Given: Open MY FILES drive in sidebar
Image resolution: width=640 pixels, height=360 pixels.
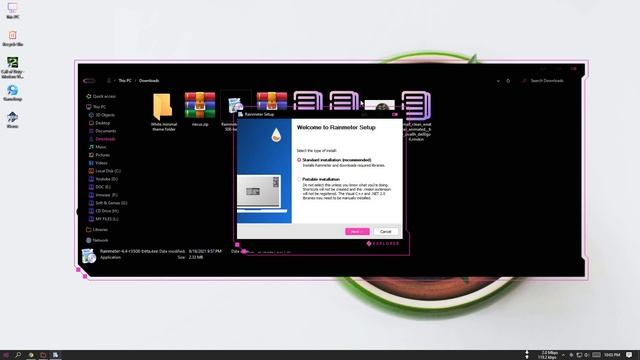Looking at the screenshot, I should [x=104, y=219].
